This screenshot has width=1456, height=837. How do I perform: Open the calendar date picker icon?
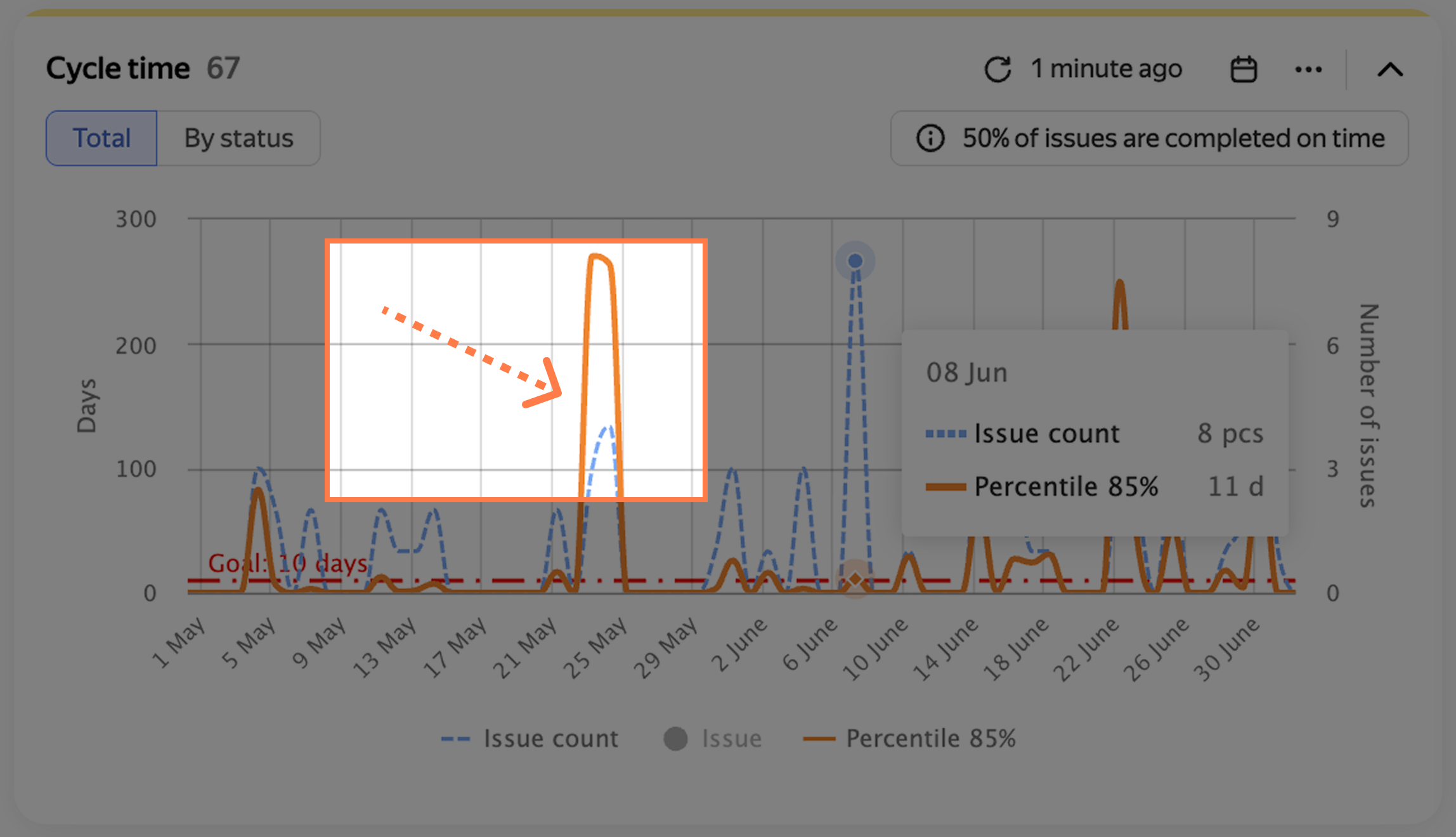tap(1243, 69)
